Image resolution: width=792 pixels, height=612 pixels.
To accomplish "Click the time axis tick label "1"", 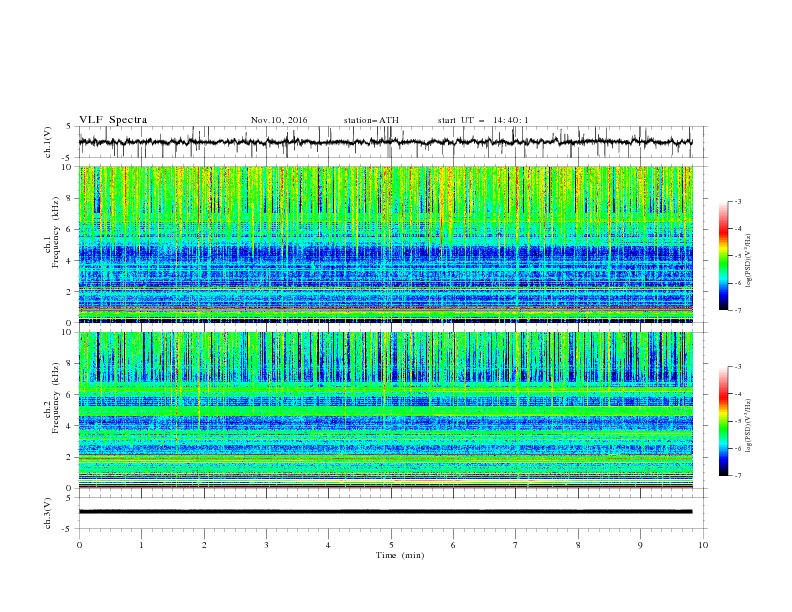I will point(142,545).
